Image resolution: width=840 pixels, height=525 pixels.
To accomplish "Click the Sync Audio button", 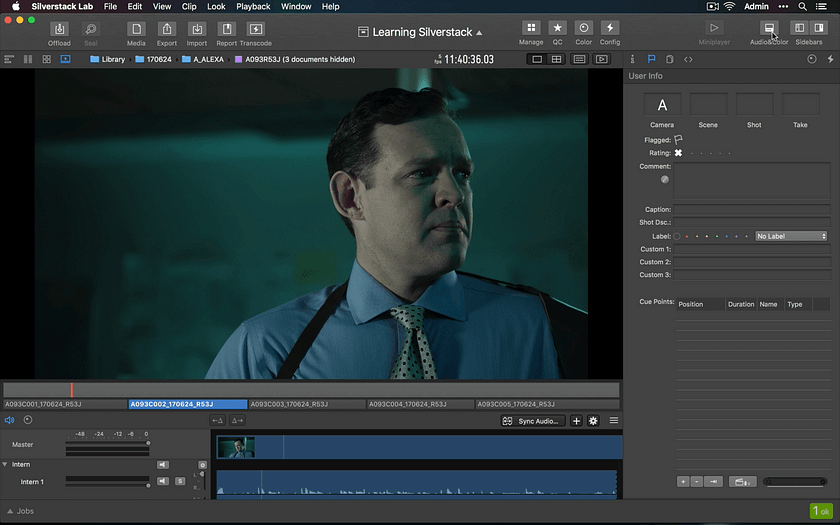I will click(533, 421).
